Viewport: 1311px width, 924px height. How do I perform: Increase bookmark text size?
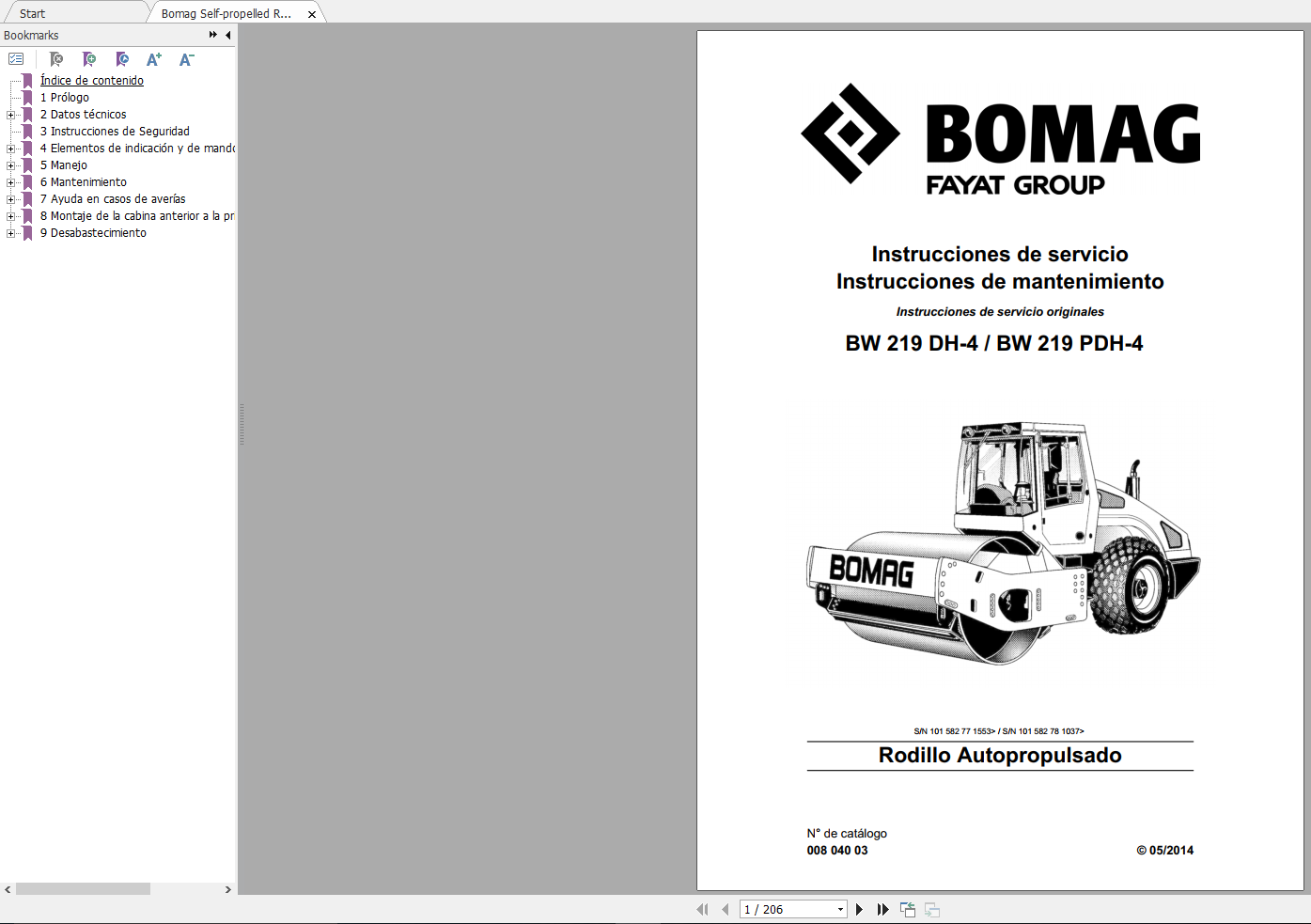click(154, 59)
